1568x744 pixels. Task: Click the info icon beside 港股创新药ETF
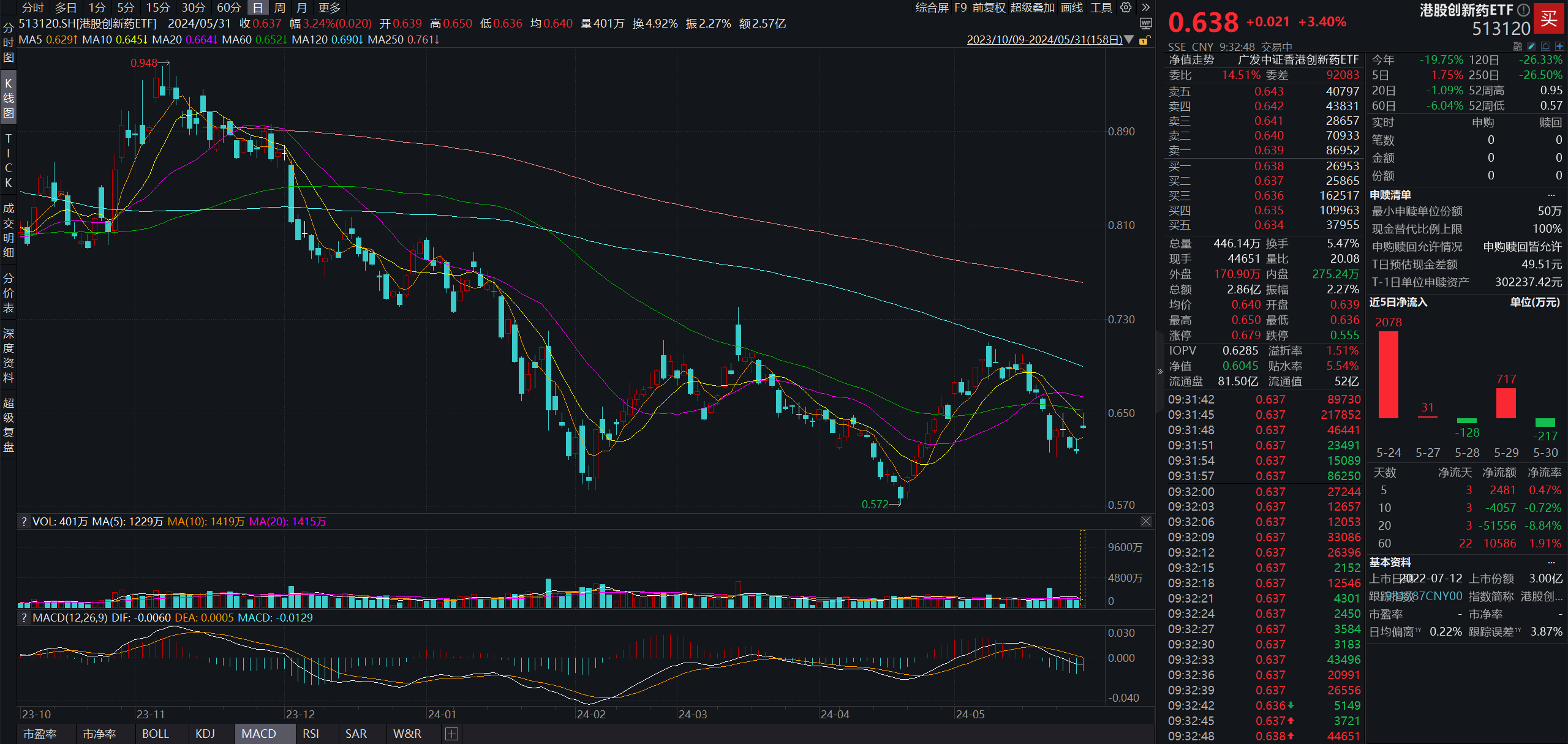(x=1523, y=10)
